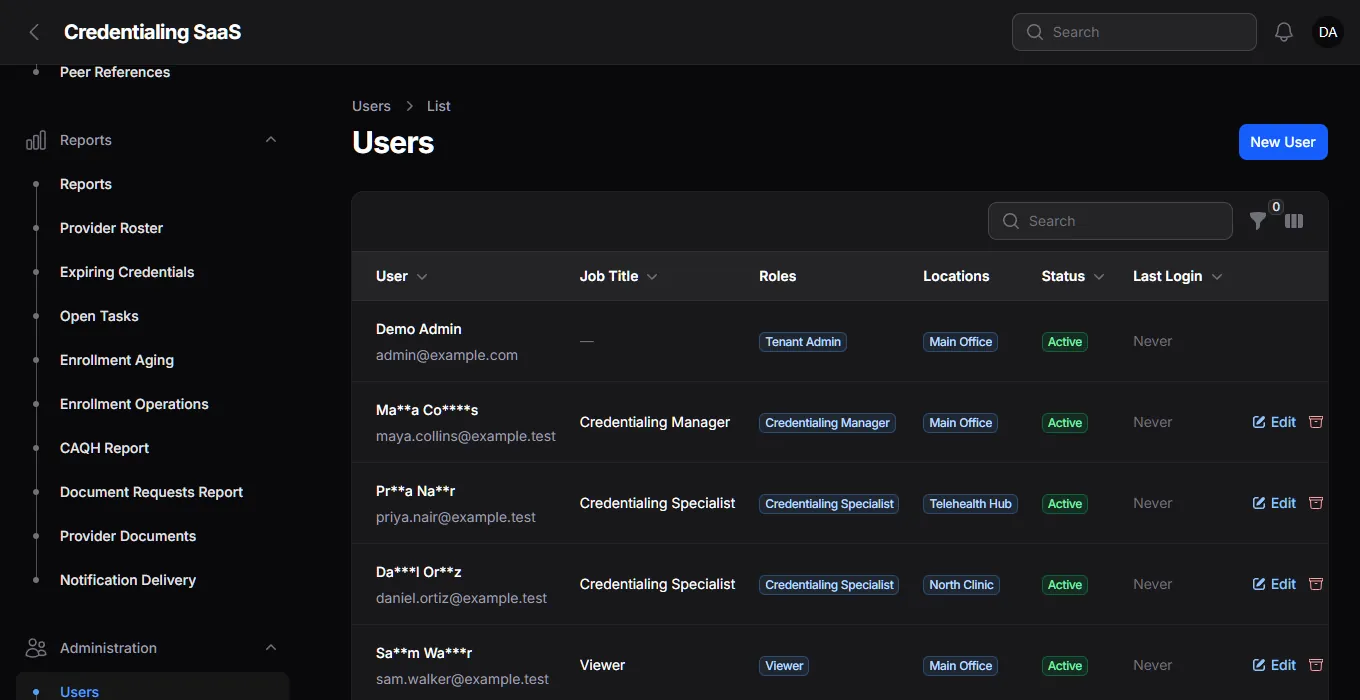Collapse the Administration sidebar group

271,648
